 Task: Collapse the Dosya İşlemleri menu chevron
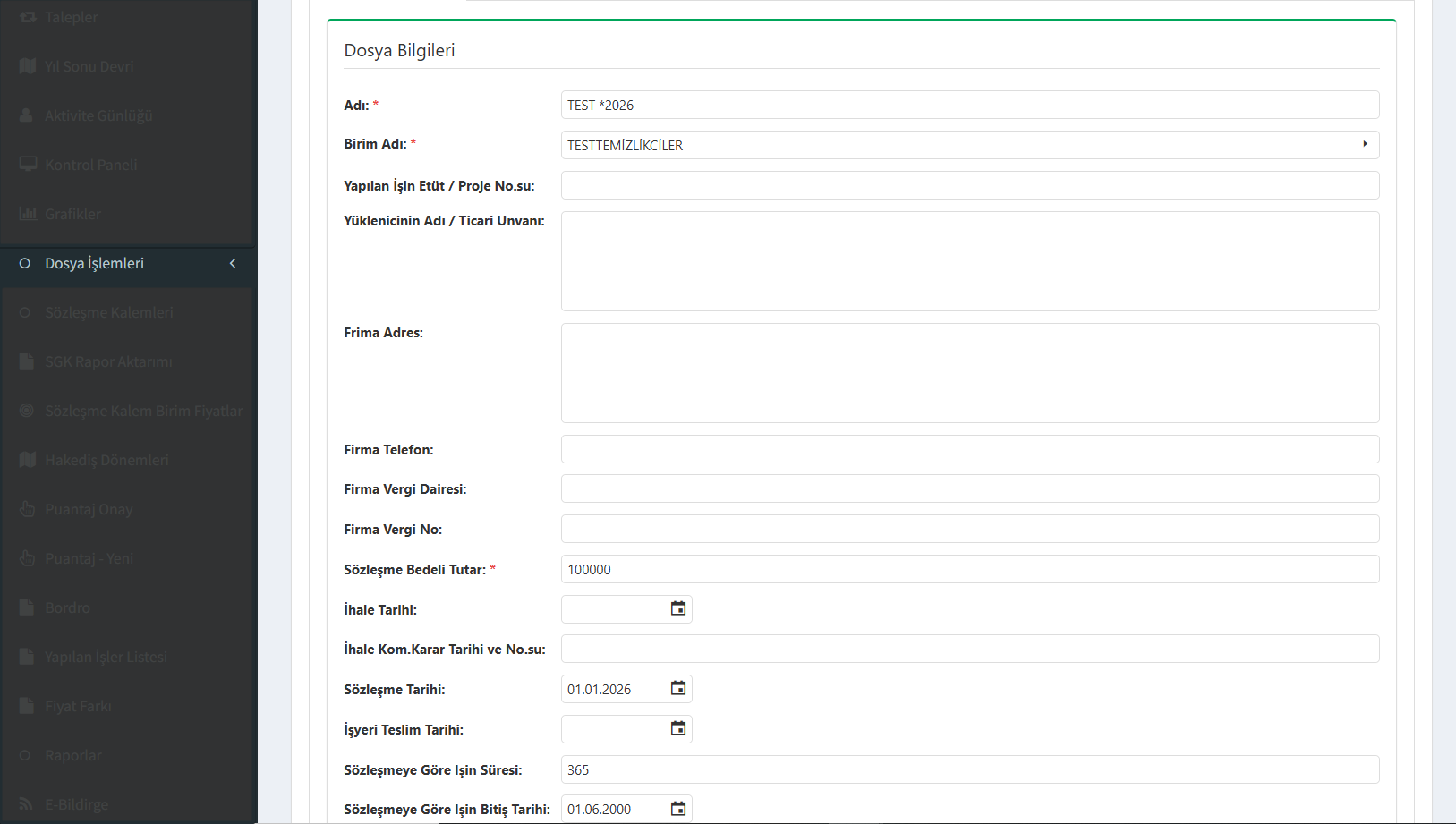pos(233,263)
